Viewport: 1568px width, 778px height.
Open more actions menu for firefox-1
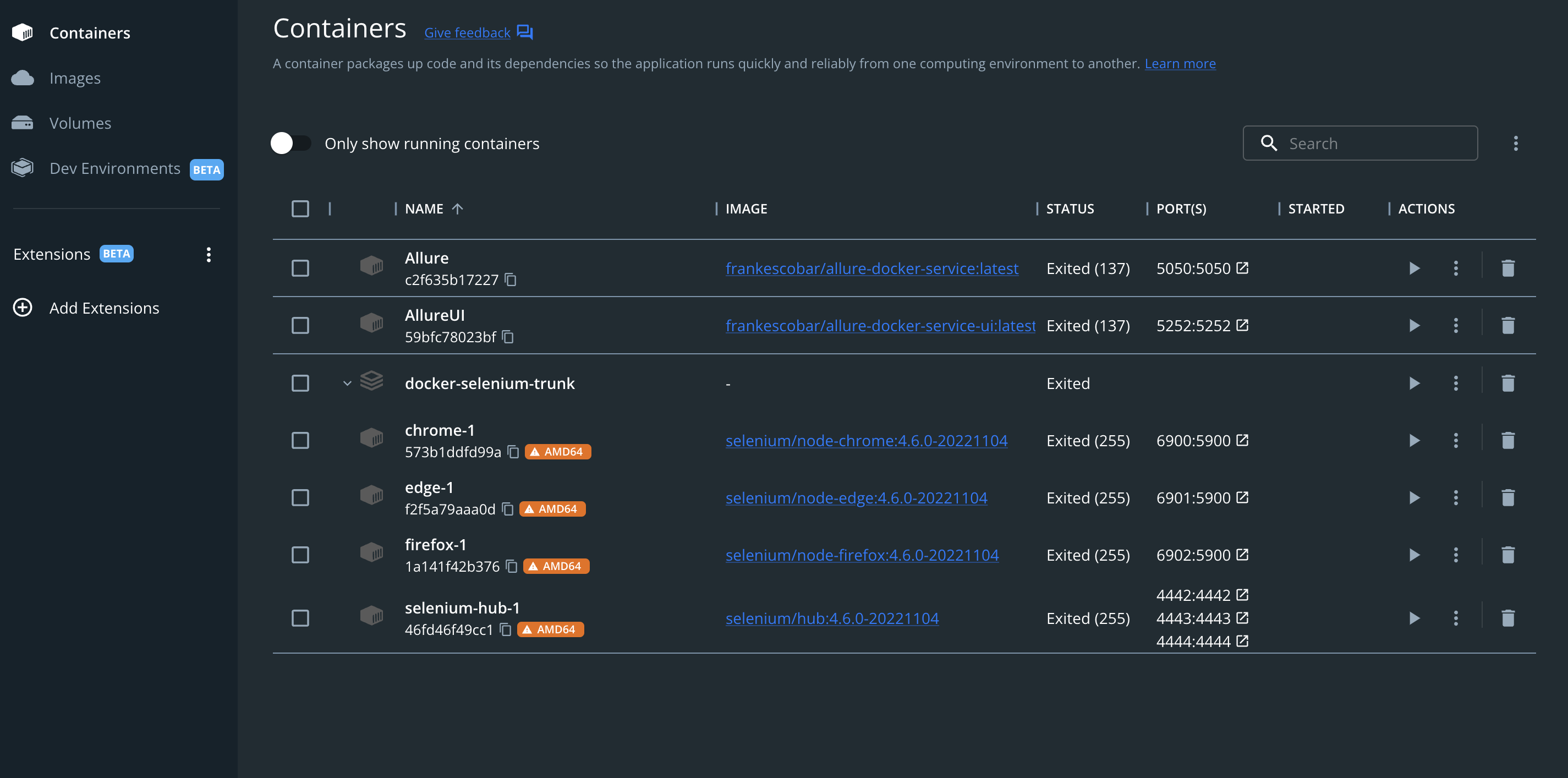click(1455, 555)
